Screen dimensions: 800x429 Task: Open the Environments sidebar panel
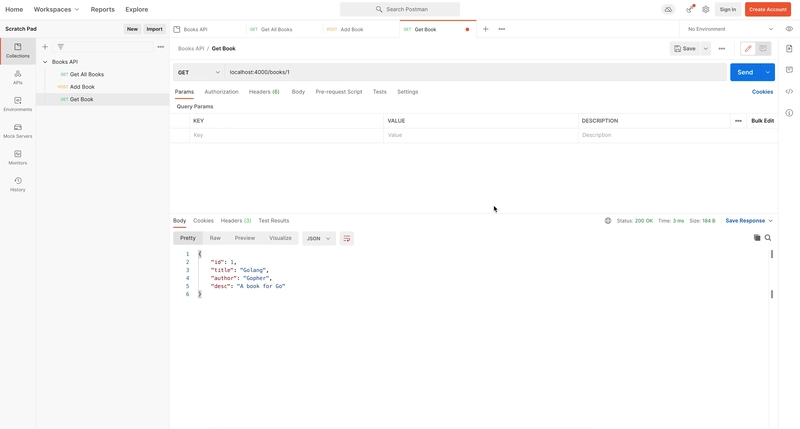(x=17, y=104)
